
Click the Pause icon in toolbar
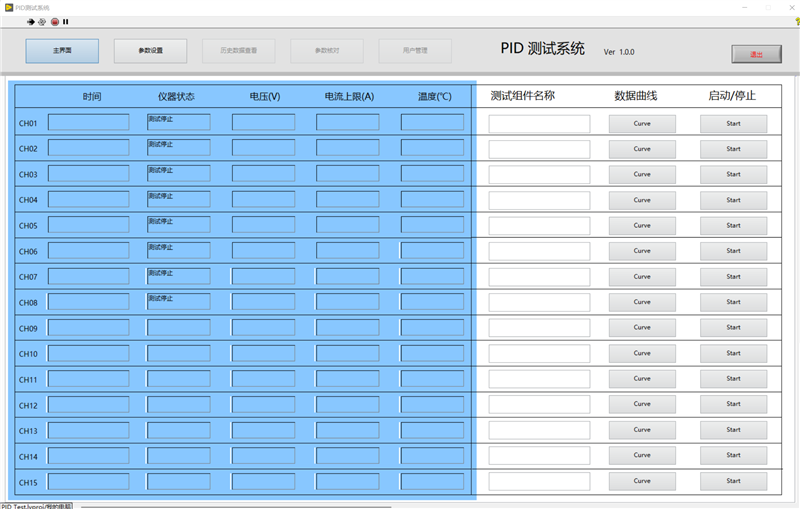66,21
